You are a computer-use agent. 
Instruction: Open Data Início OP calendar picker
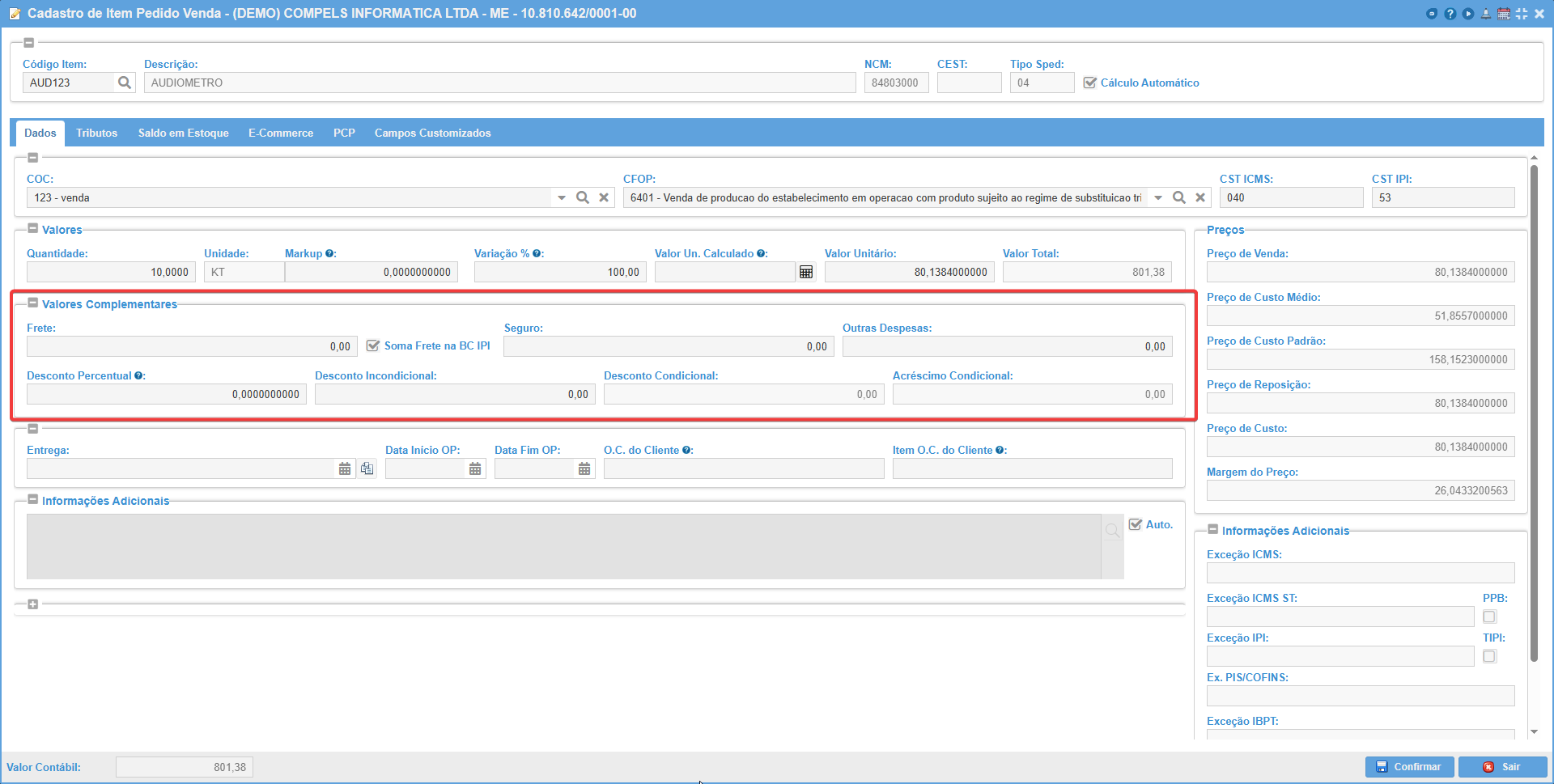click(475, 468)
